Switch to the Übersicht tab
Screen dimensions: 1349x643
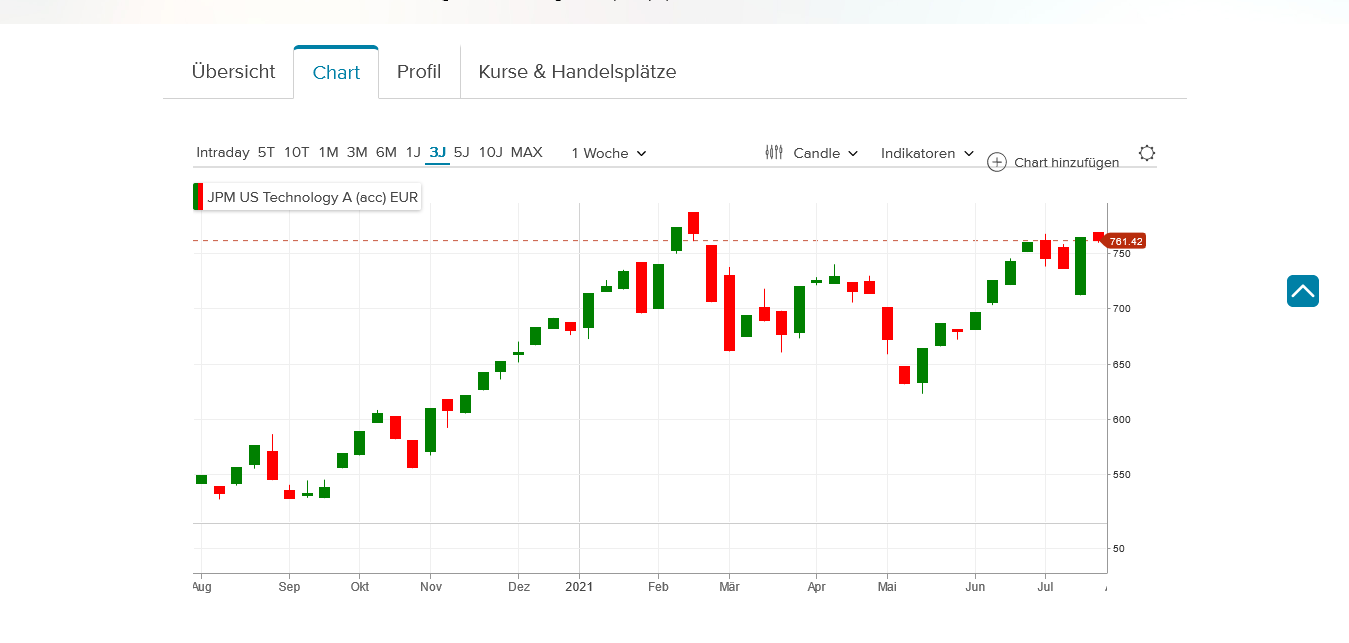(x=233, y=72)
